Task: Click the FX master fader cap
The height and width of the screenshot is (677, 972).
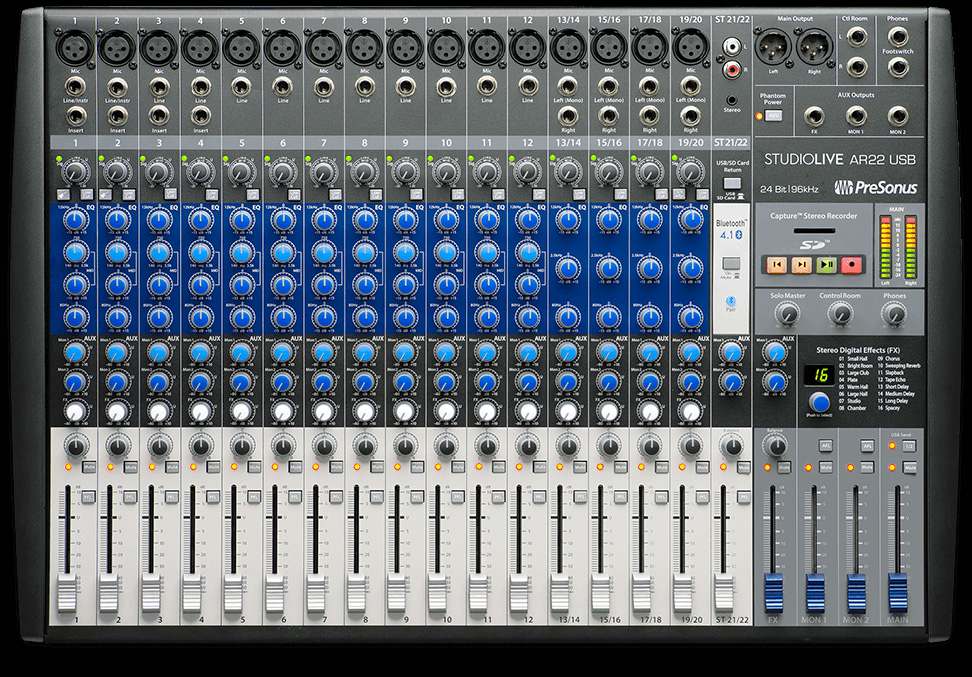Action: (774, 593)
